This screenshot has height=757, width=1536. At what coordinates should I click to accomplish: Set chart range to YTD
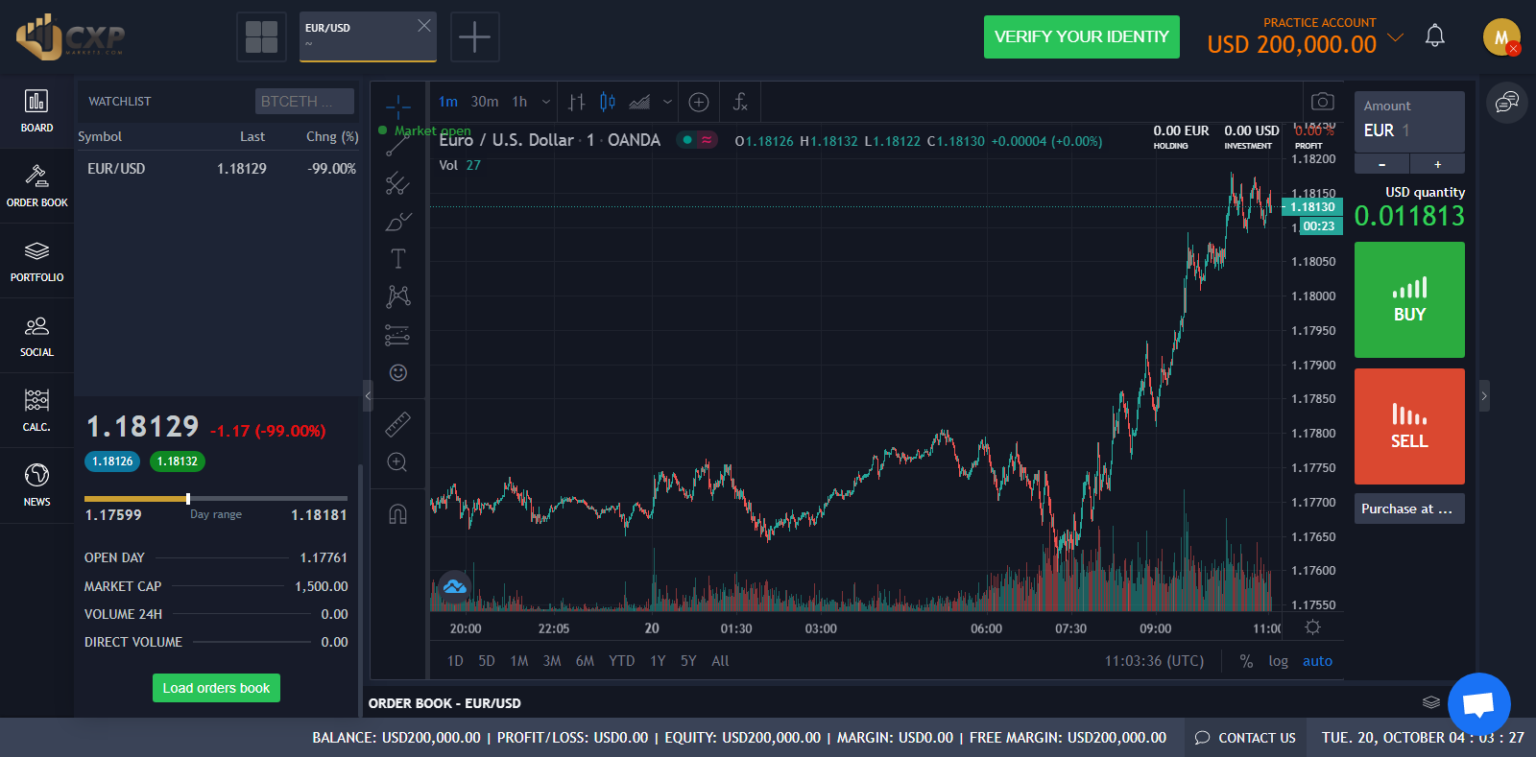[x=622, y=661]
